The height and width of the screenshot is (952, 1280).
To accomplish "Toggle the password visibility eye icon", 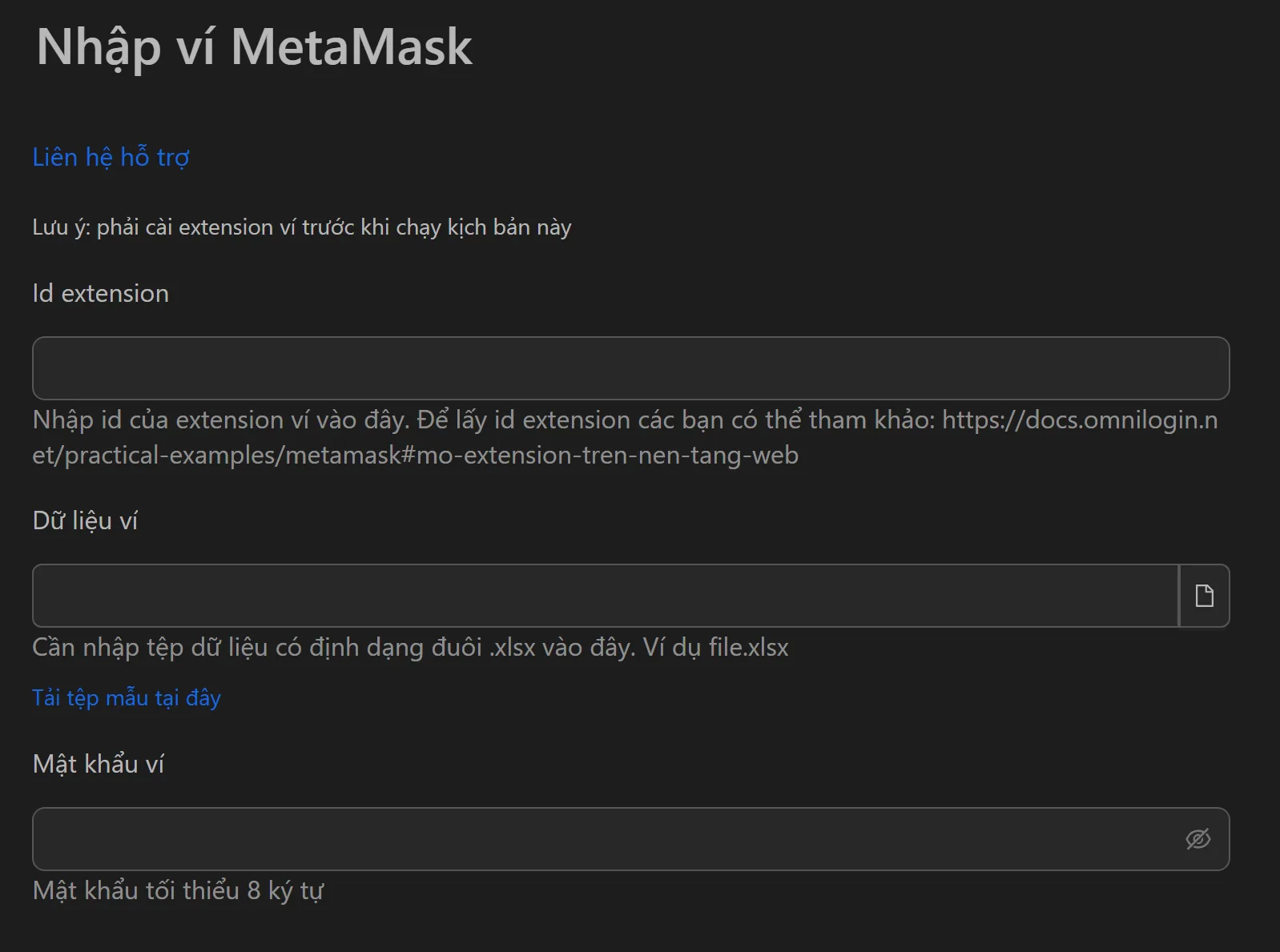I will click(1197, 838).
